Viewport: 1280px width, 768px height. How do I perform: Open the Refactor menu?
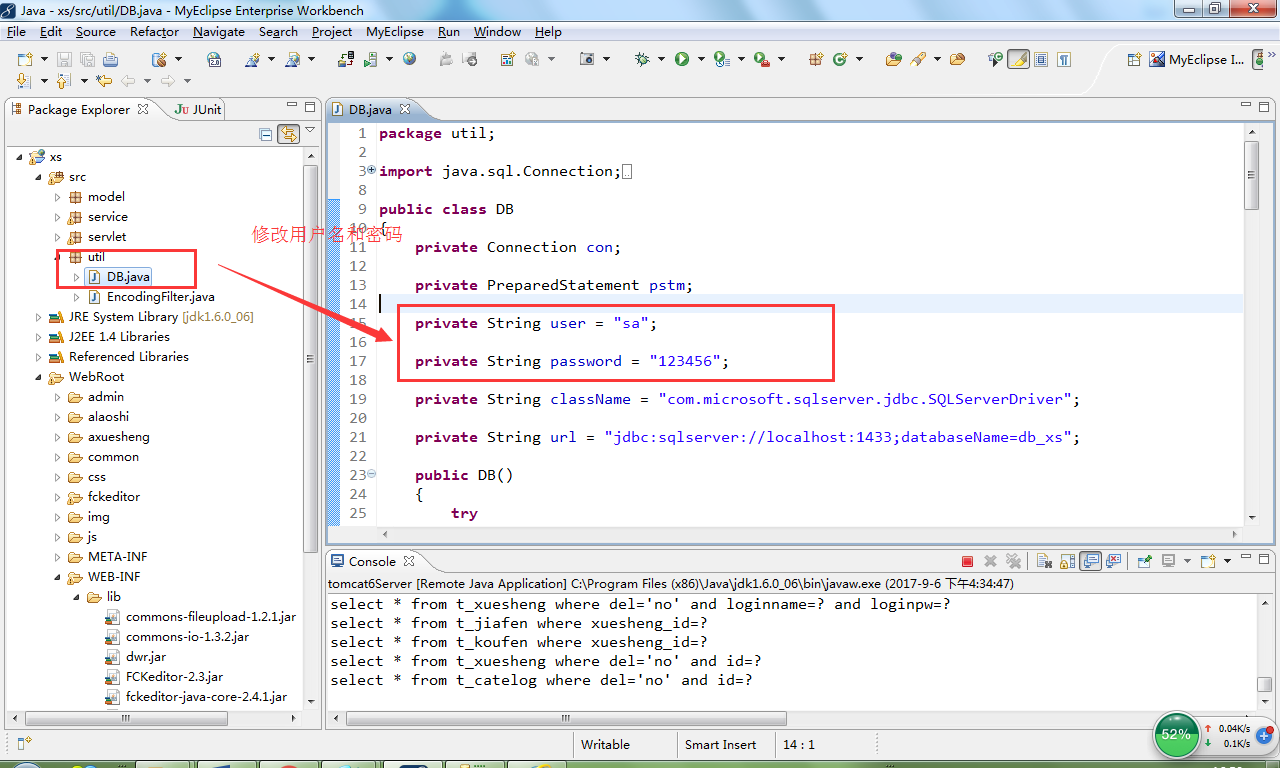[x=155, y=32]
